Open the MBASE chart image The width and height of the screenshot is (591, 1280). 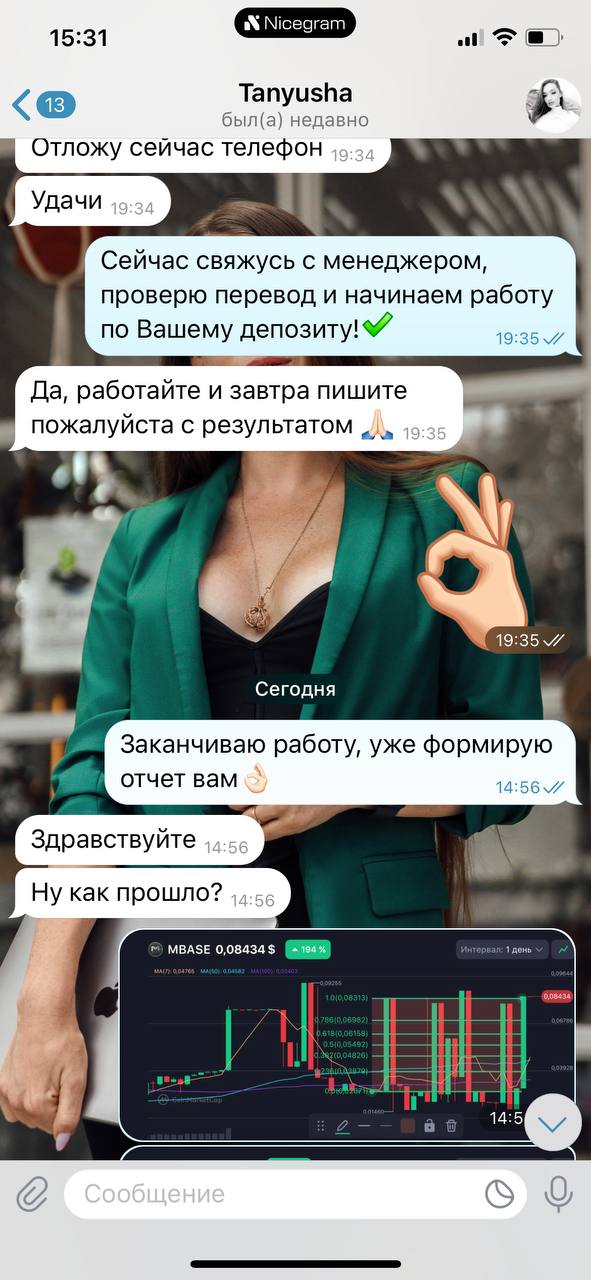(x=350, y=1036)
